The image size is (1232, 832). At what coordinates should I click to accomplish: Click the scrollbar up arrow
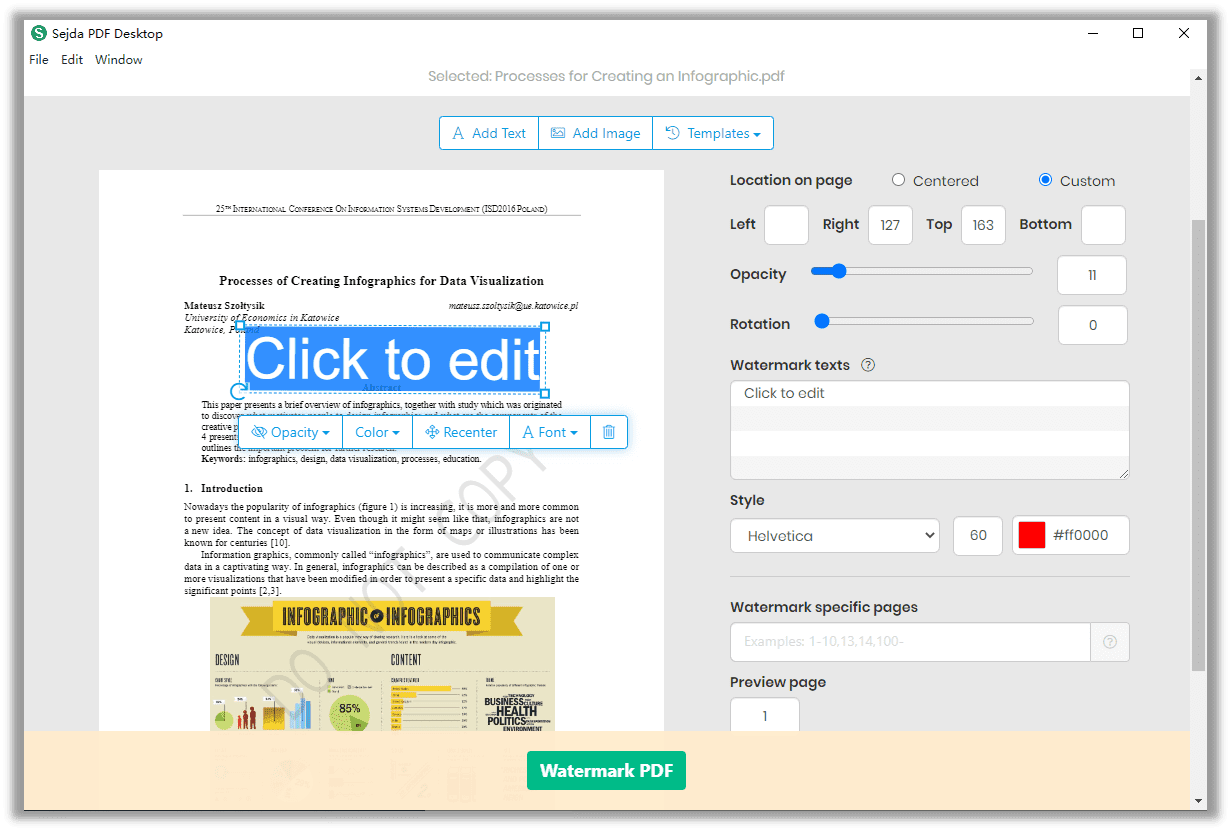click(x=1199, y=77)
